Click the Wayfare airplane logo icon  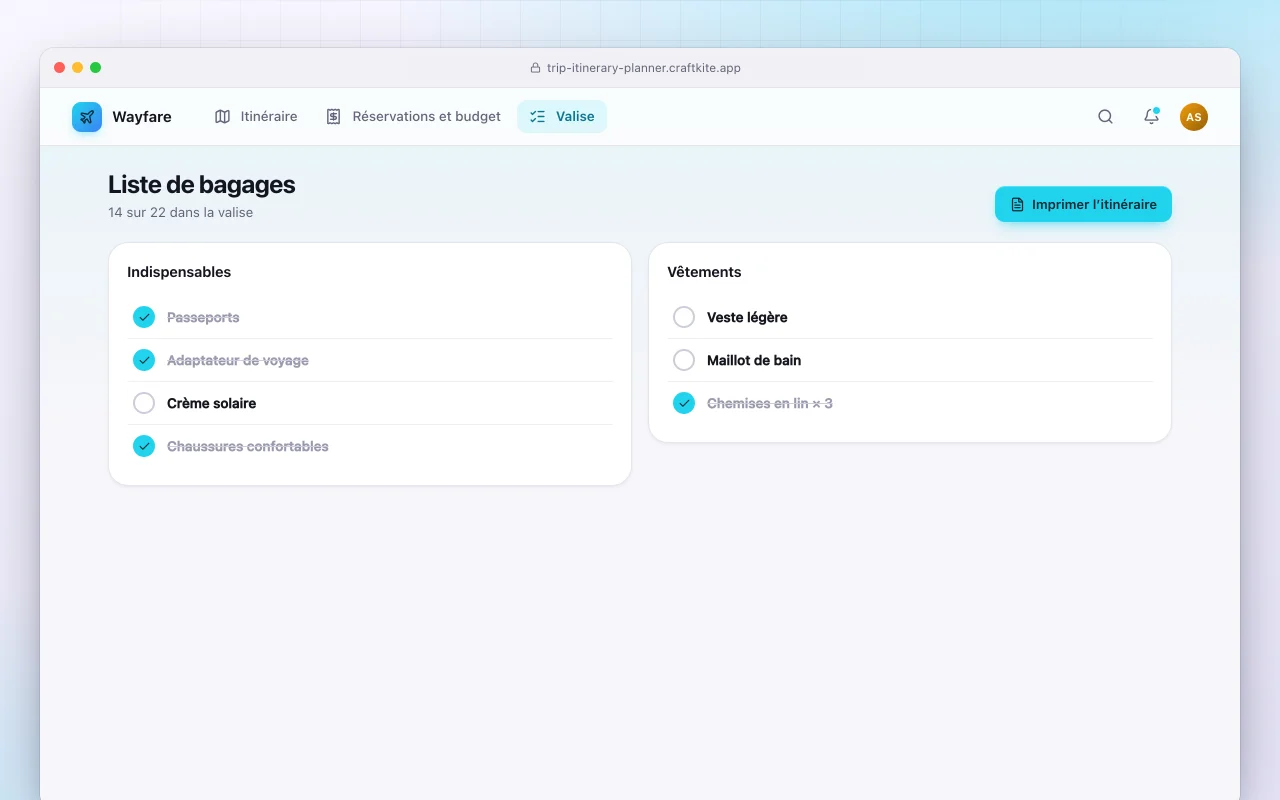point(87,117)
